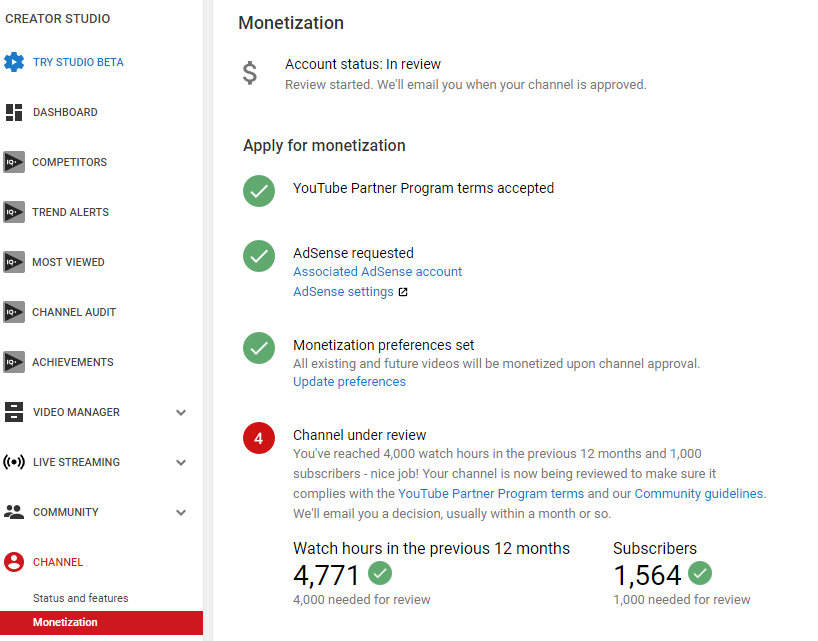Click the Update preferences link
The height and width of the screenshot is (641, 818).
(x=349, y=382)
